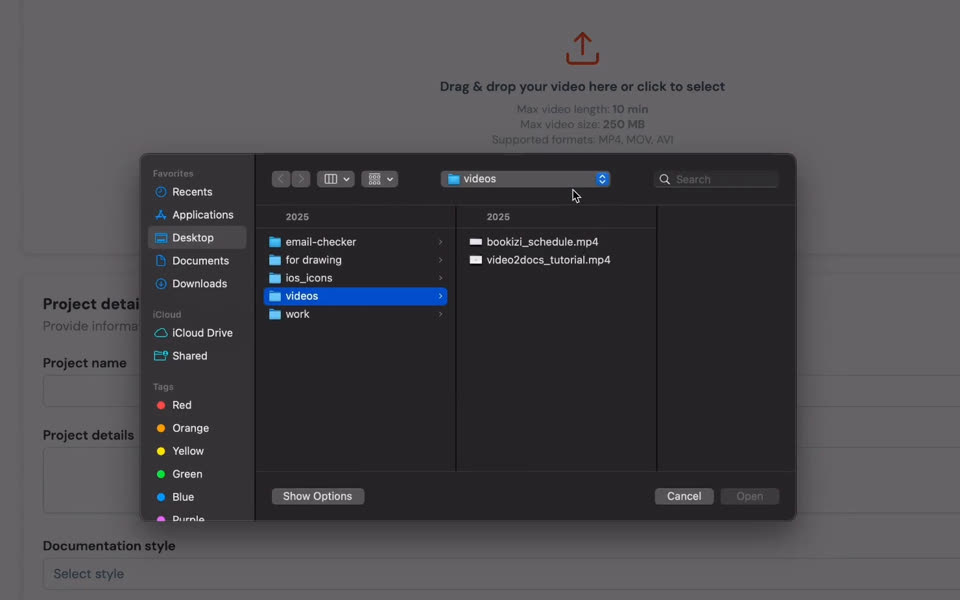Open the videos location popup menu
960x600 pixels.
(525, 179)
